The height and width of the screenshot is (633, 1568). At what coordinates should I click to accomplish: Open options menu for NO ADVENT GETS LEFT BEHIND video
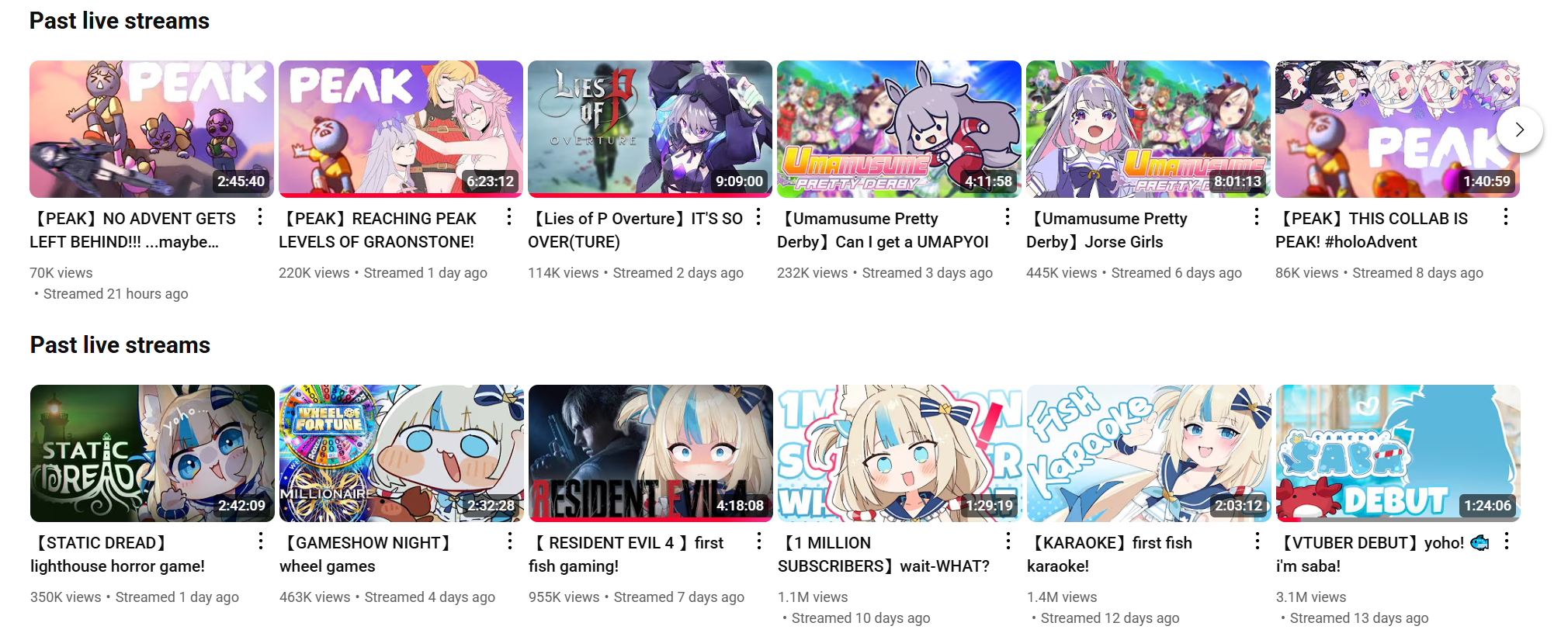click(260, 217)
